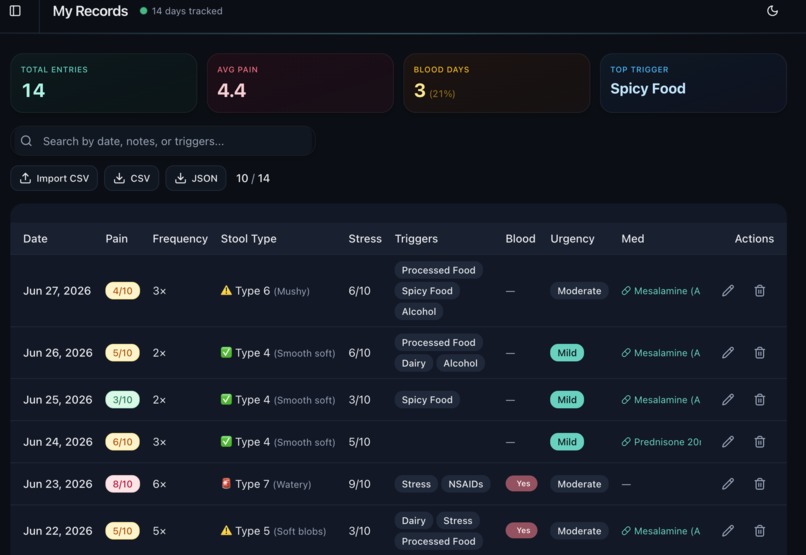Image resolution: width=806 pixels, height=555 pixels.
Task: Click green check icon in Jun 26 stool type
Action: [x=226, y=353]
